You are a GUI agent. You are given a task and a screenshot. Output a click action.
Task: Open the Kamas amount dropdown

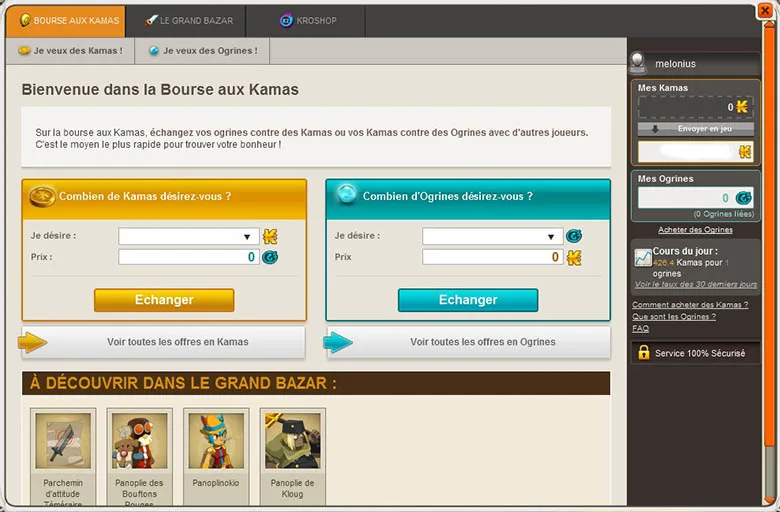tap(189, 236)
